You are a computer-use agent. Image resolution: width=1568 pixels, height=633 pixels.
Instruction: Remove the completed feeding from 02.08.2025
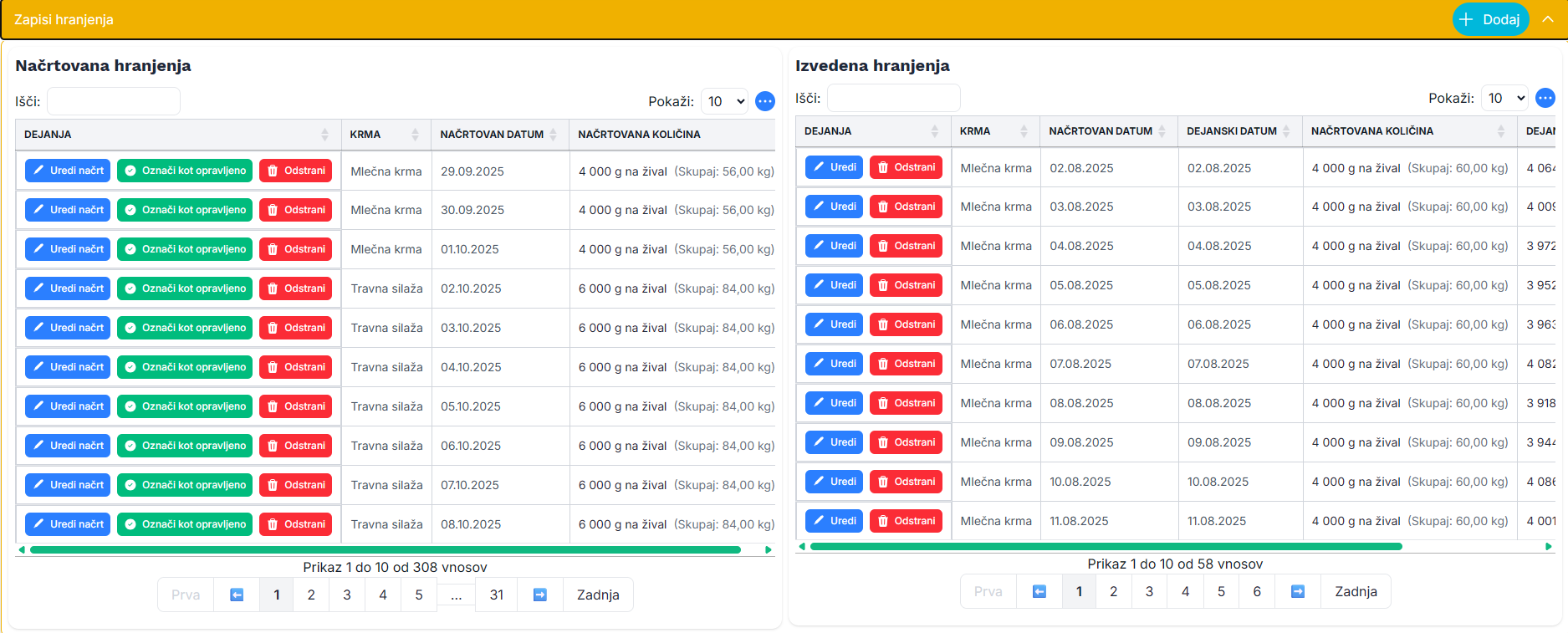(x=906, y=167)
